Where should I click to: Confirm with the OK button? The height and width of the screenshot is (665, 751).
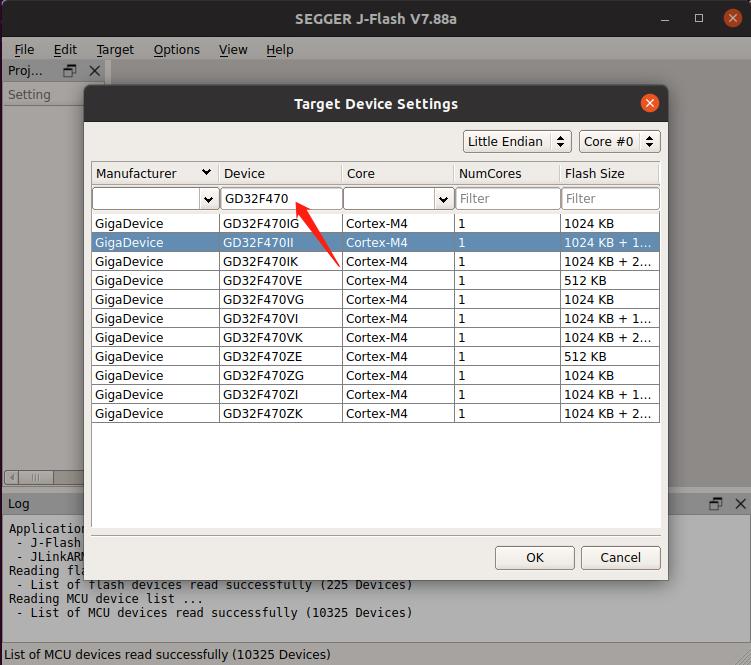(535, 558)
